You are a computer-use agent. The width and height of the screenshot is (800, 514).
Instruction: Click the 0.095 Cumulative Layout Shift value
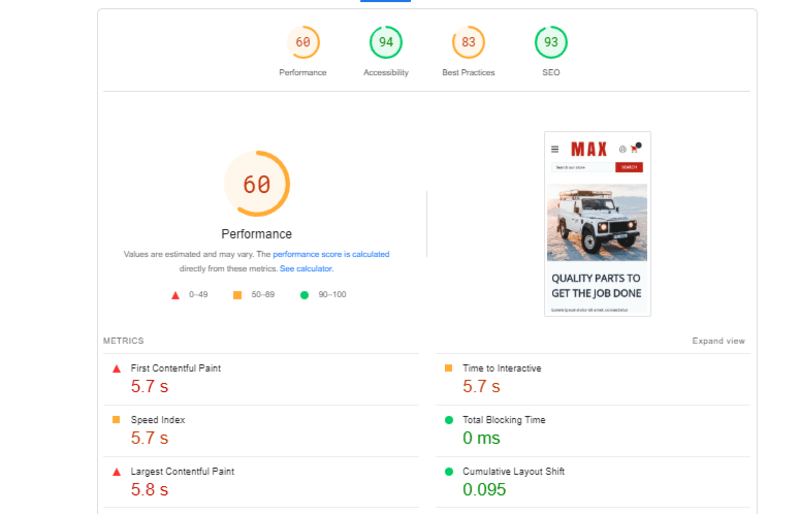click(484, 489)
